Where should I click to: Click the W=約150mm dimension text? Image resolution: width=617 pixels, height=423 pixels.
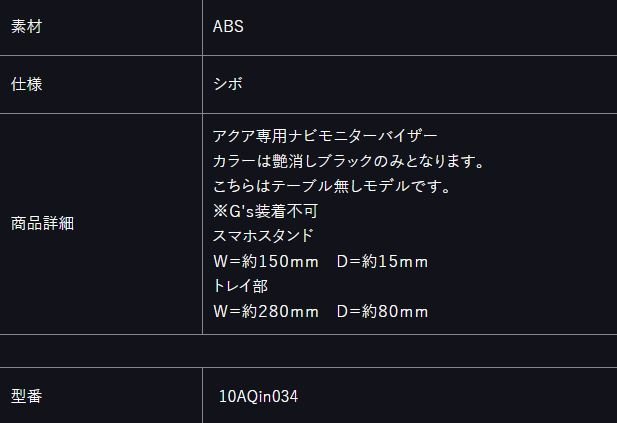pos(266,262)
